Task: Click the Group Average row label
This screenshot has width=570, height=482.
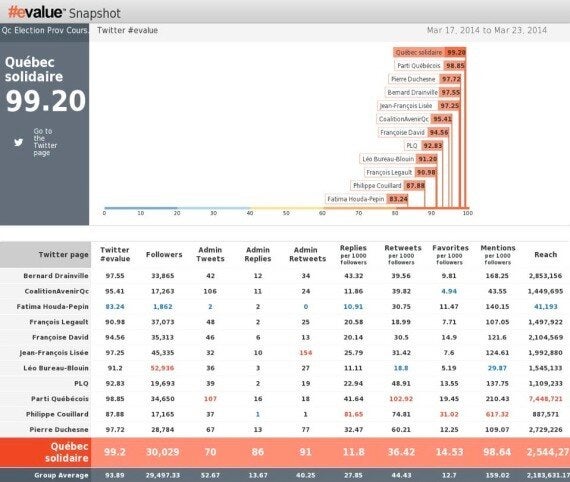Action: [61, 475]
